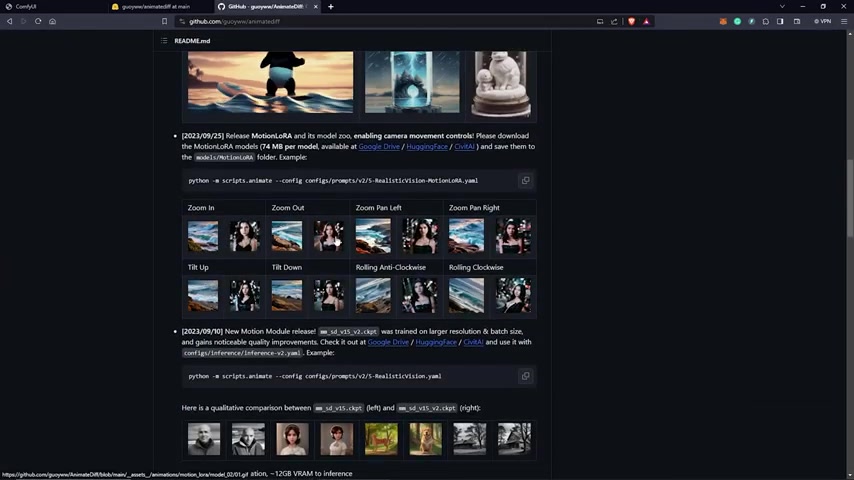
Task: Open Tilt Up landscape thumbnail
Action: 203,295
